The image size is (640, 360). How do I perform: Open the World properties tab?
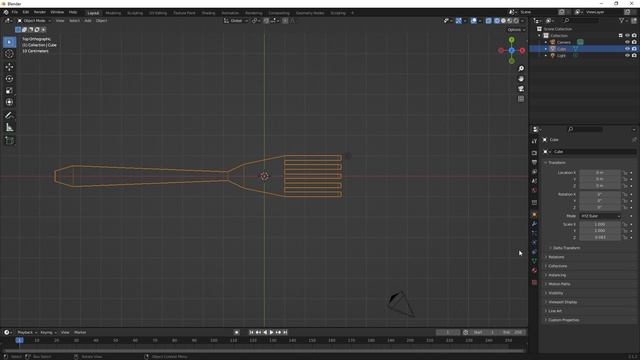(x=534, y=190)
